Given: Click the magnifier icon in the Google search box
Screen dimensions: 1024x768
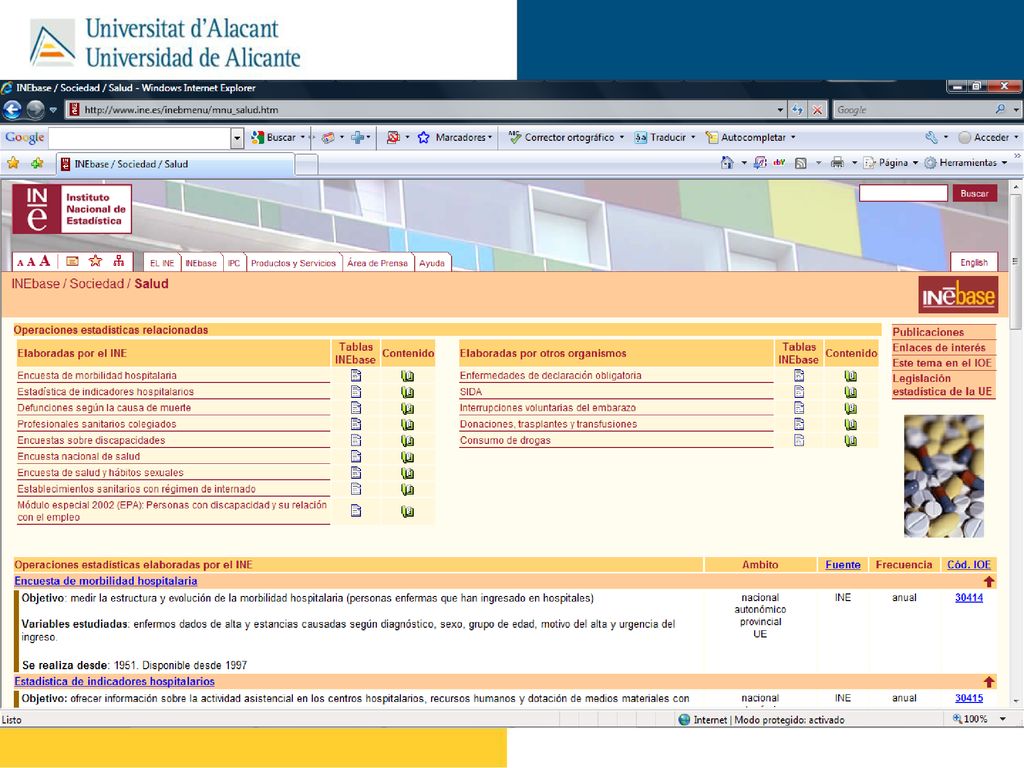Looking at the screenshot, I should [1000, 110].
